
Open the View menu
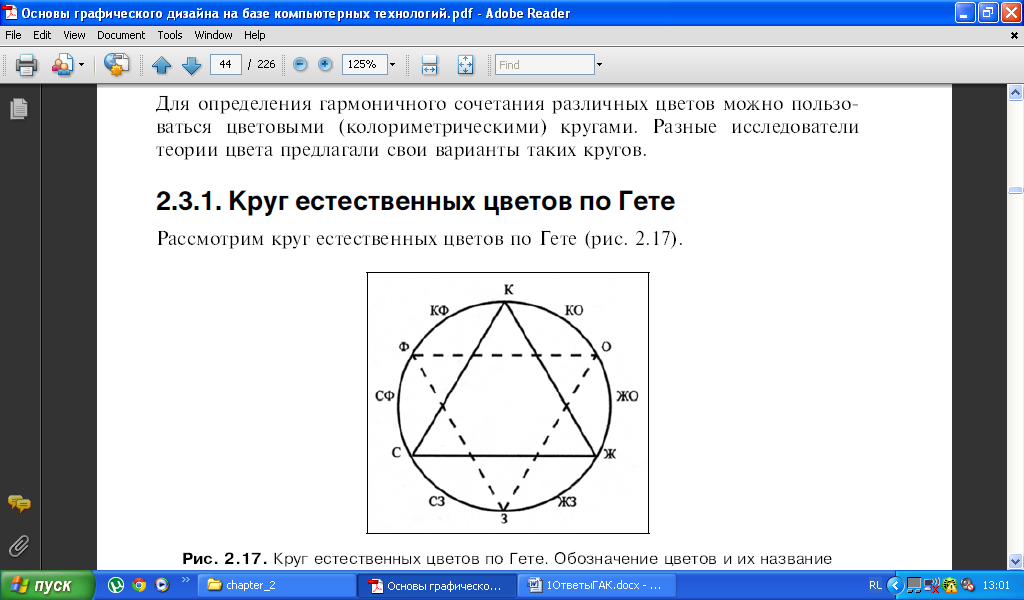[74, 35]
